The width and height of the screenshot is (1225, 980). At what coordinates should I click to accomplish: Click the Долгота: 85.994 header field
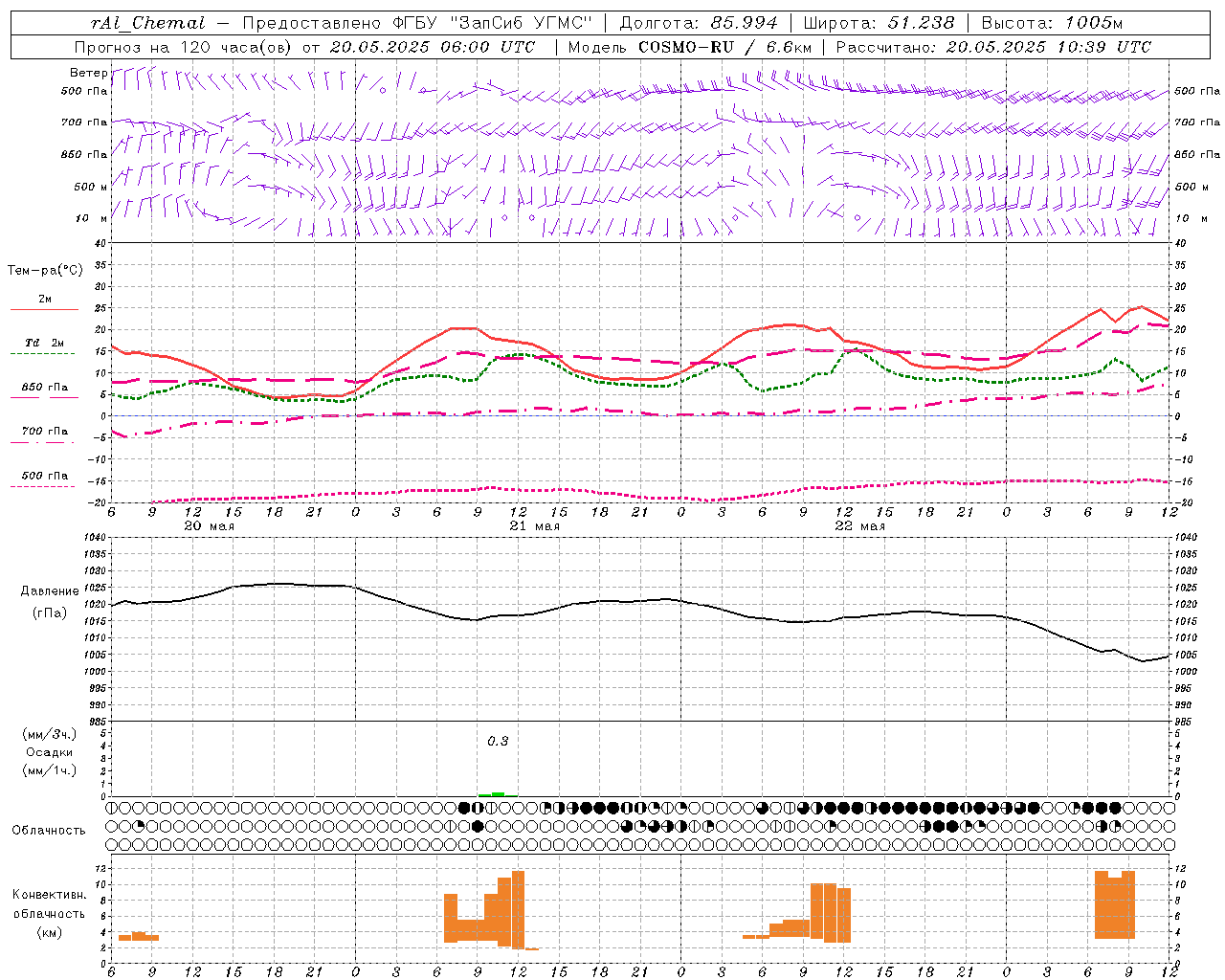[x=700, y=23]
